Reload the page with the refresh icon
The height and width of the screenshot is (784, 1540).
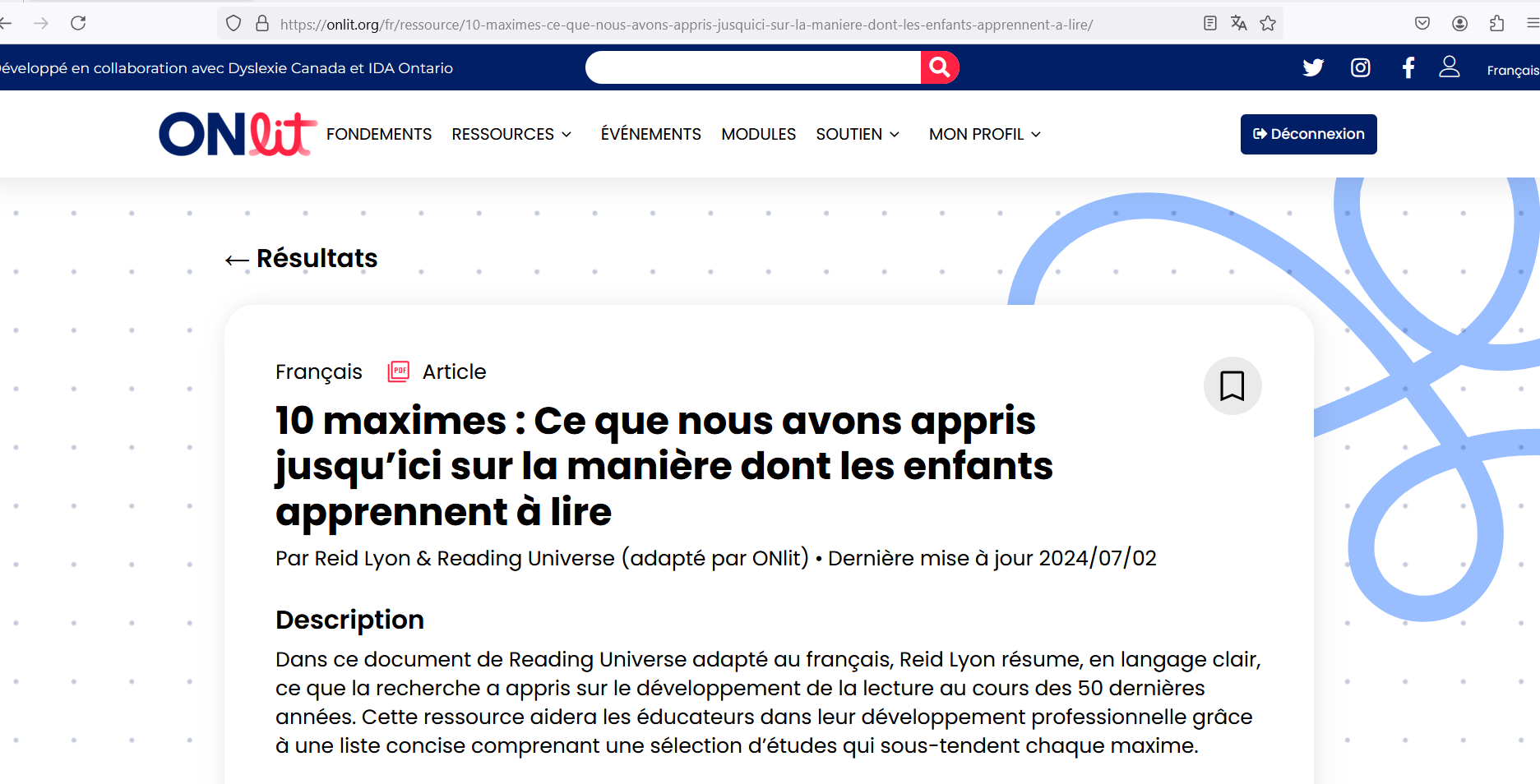pyautogui.click(x=78, y=23)
